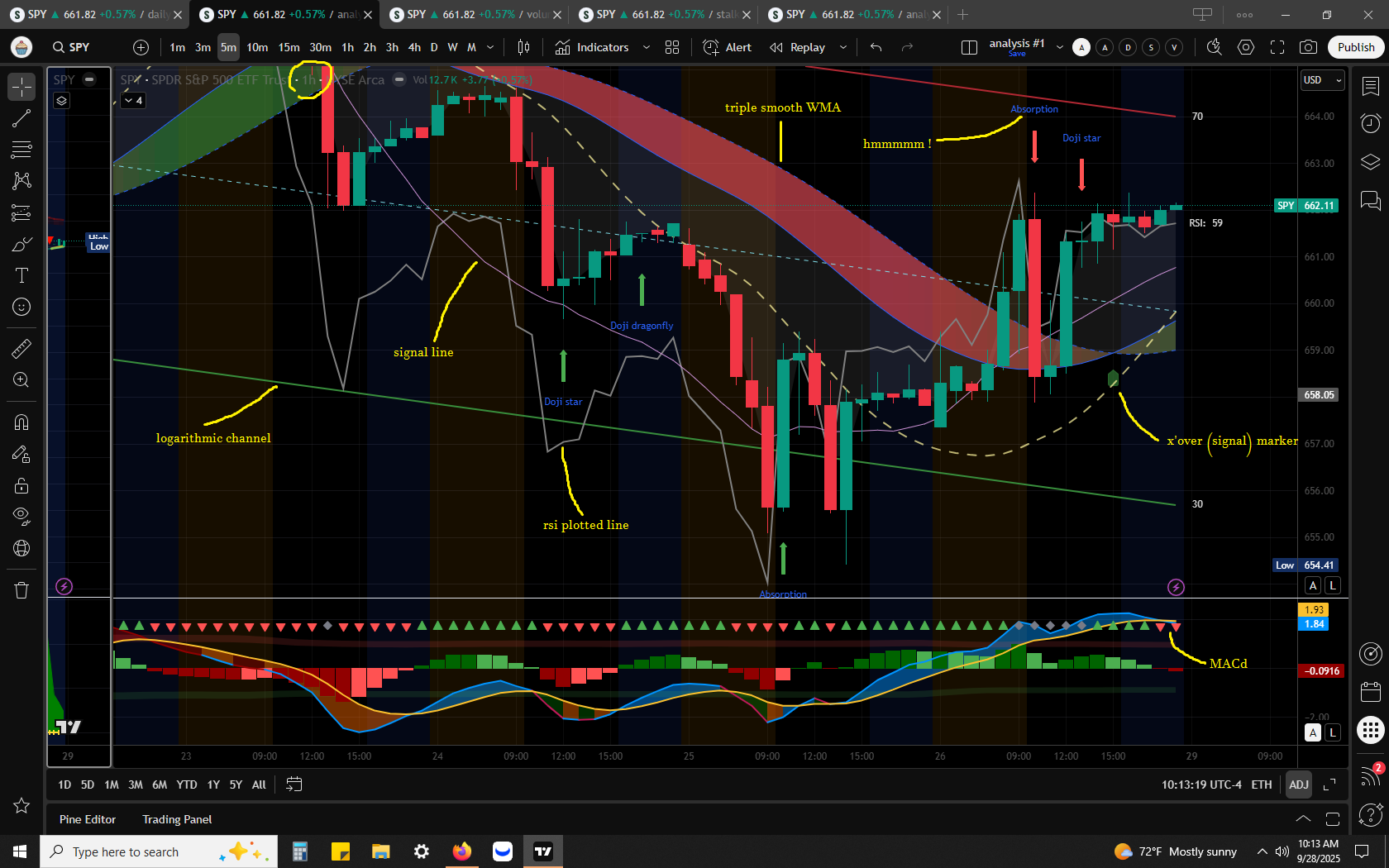
Task: Open the Trading Panel tab
Action: pos(177,819)
